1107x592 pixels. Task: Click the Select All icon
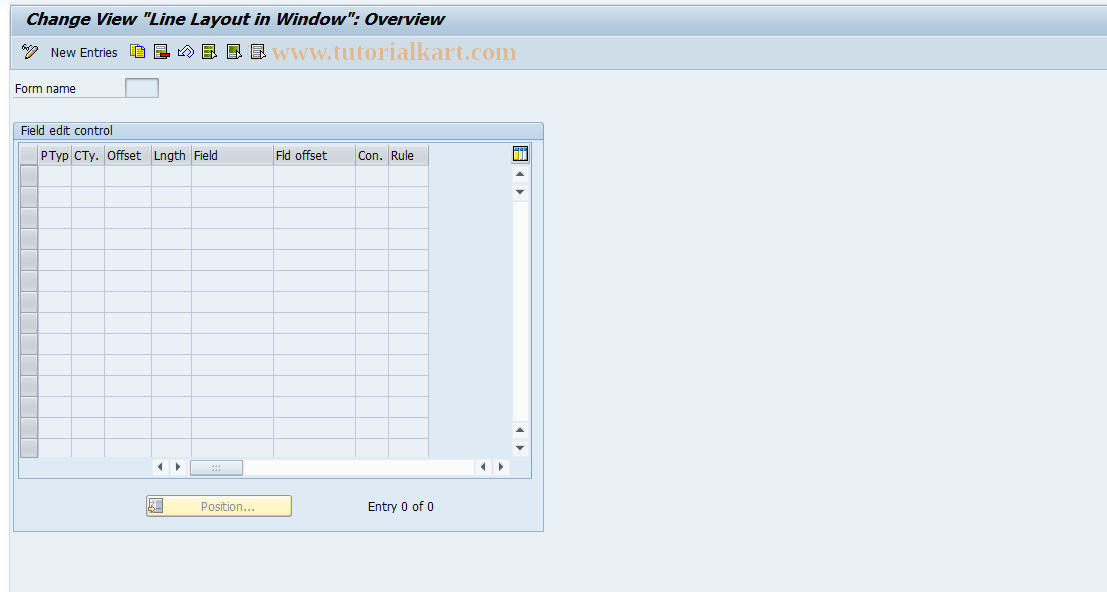tap(210, 52)
